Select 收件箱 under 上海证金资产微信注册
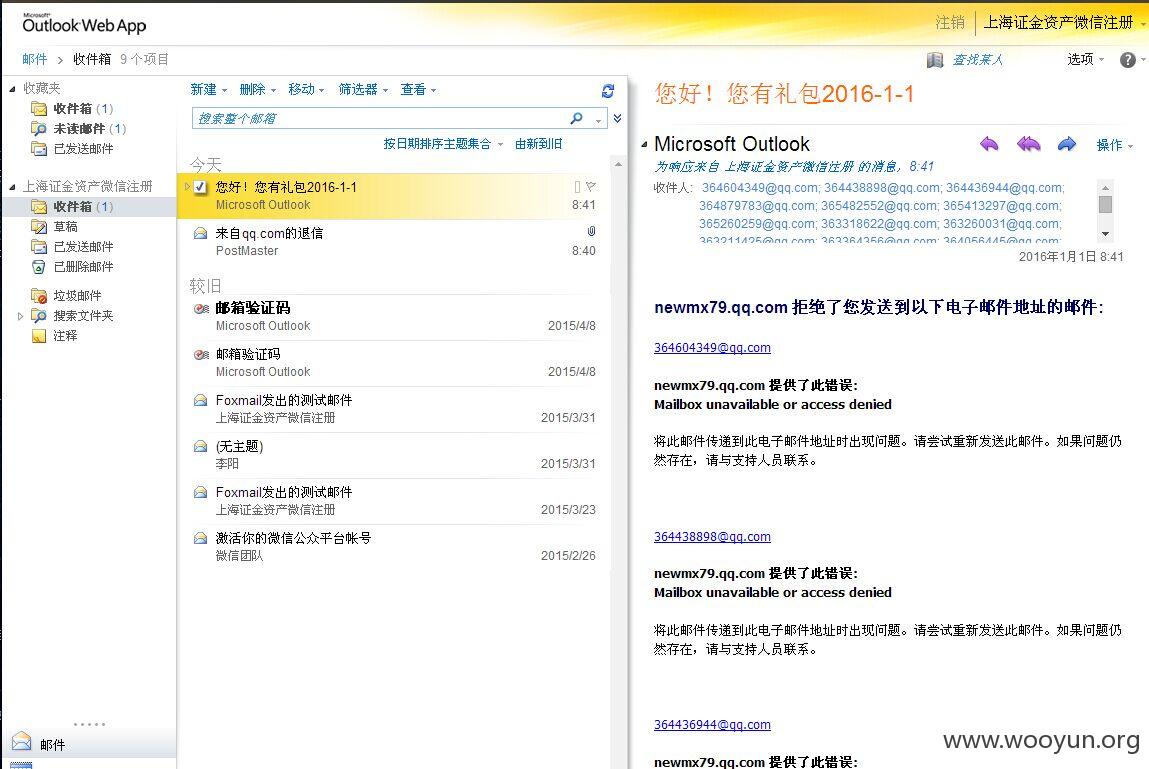This screenshot has height=769, width=1149. (x=89, y=207)
